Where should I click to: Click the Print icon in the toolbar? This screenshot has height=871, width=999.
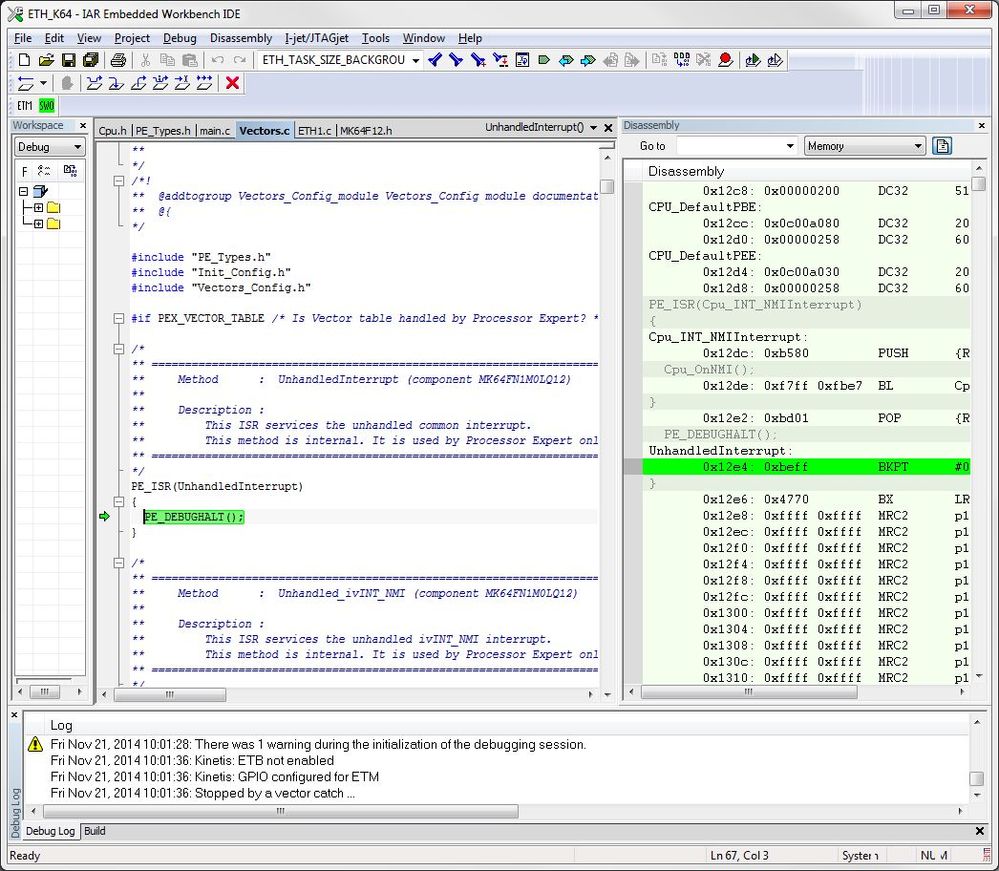[118, 61]
